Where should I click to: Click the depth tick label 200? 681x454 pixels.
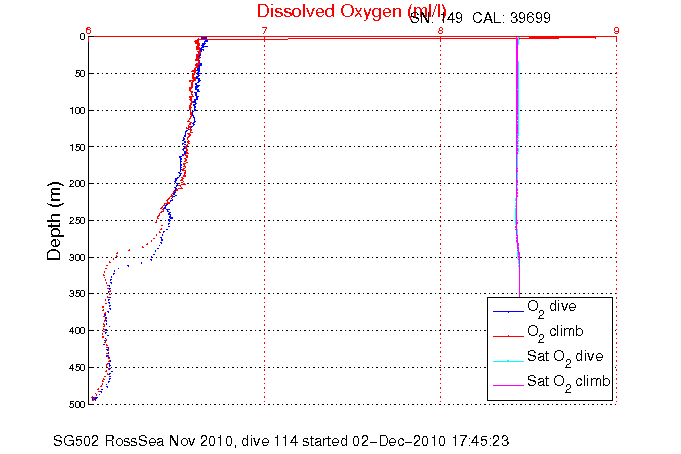point(77,184)
